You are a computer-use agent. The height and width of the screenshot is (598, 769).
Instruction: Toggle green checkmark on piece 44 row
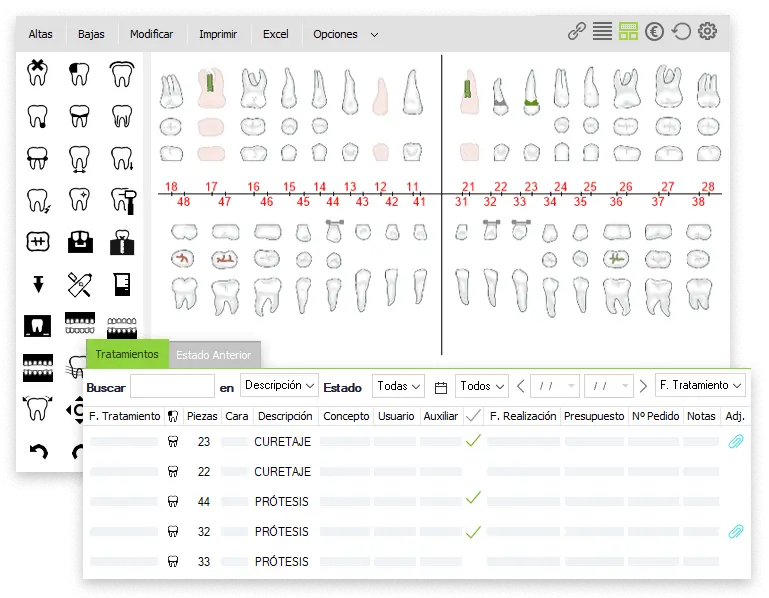[x=474, y=497]
